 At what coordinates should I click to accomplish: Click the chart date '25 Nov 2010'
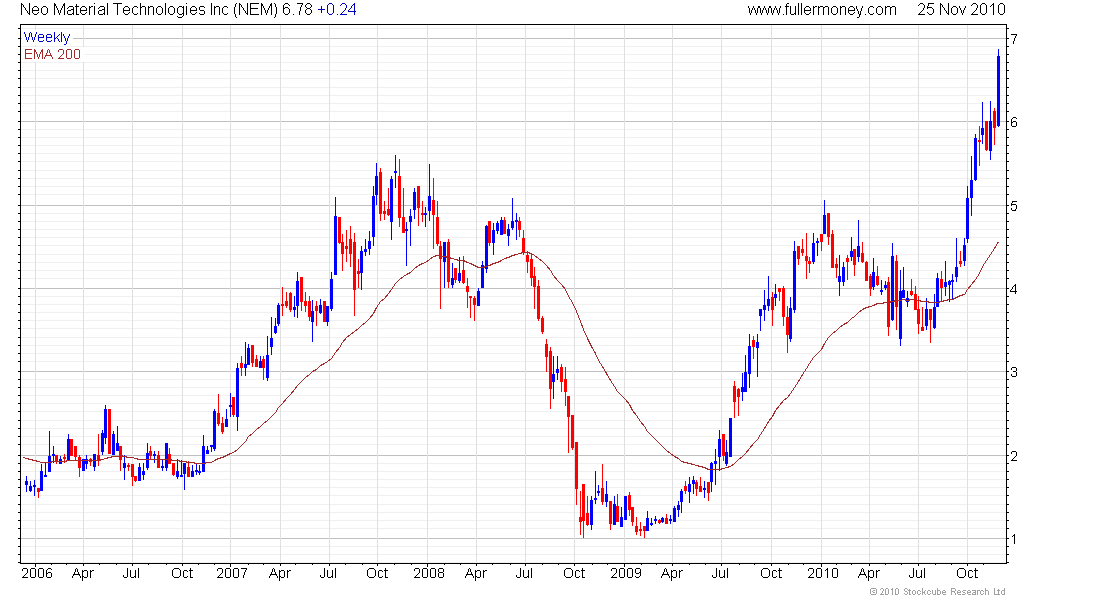[961, 10]
